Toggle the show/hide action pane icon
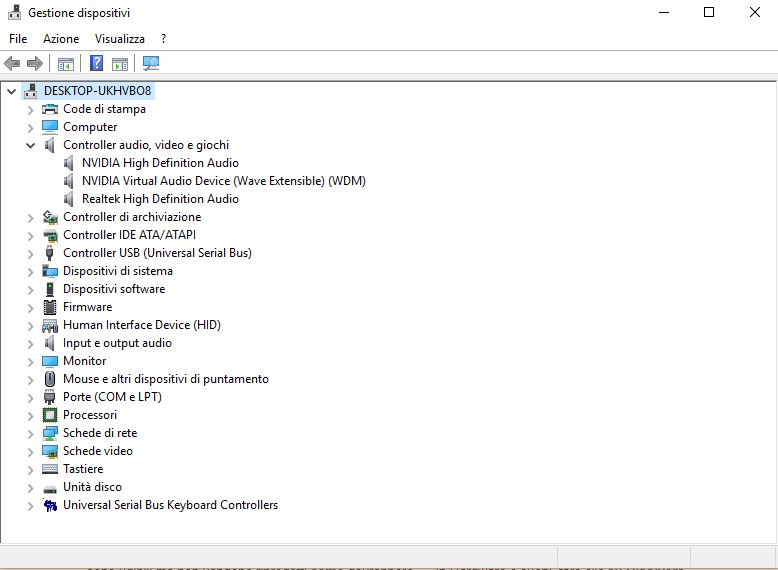 [120, 64]
